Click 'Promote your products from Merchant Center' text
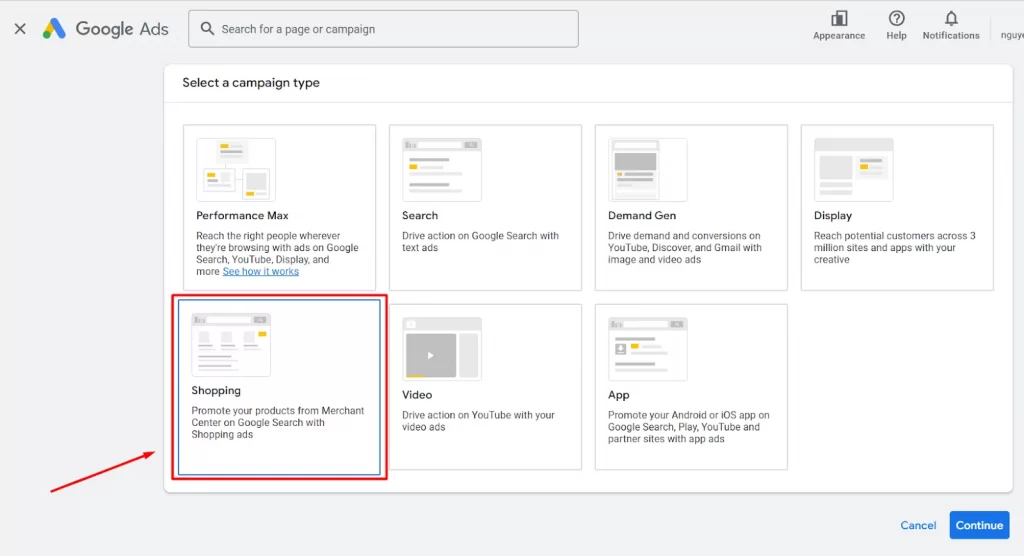This screenshot has height=556, width=1024. pyautogui.click(x=278, y=423)
